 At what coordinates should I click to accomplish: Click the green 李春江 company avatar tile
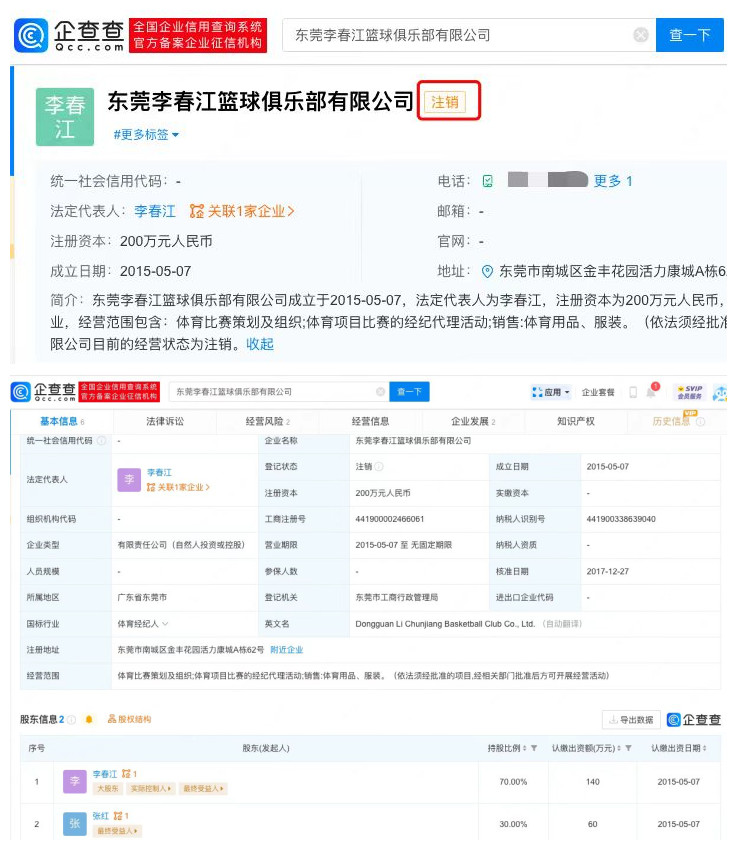65,117
